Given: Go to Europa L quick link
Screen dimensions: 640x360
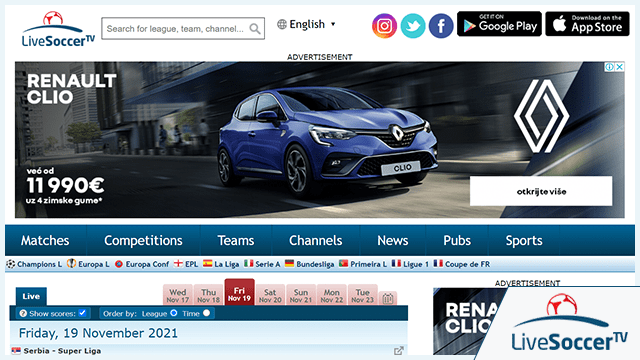Looking at the screenshot, I should click(89, 264).
